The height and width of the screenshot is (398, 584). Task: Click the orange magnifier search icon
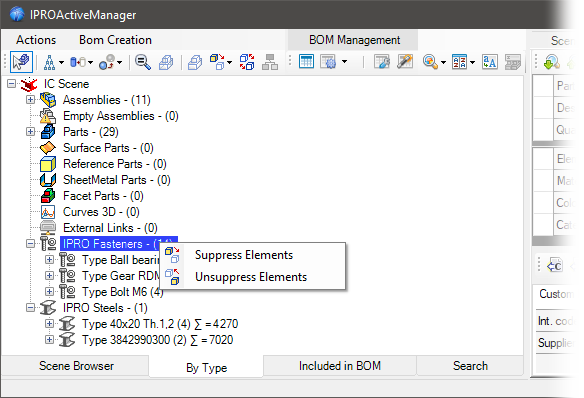430,62
